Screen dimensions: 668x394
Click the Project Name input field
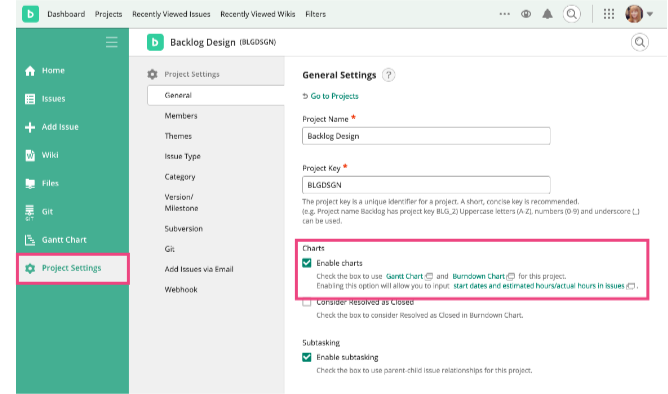(426, 136)
